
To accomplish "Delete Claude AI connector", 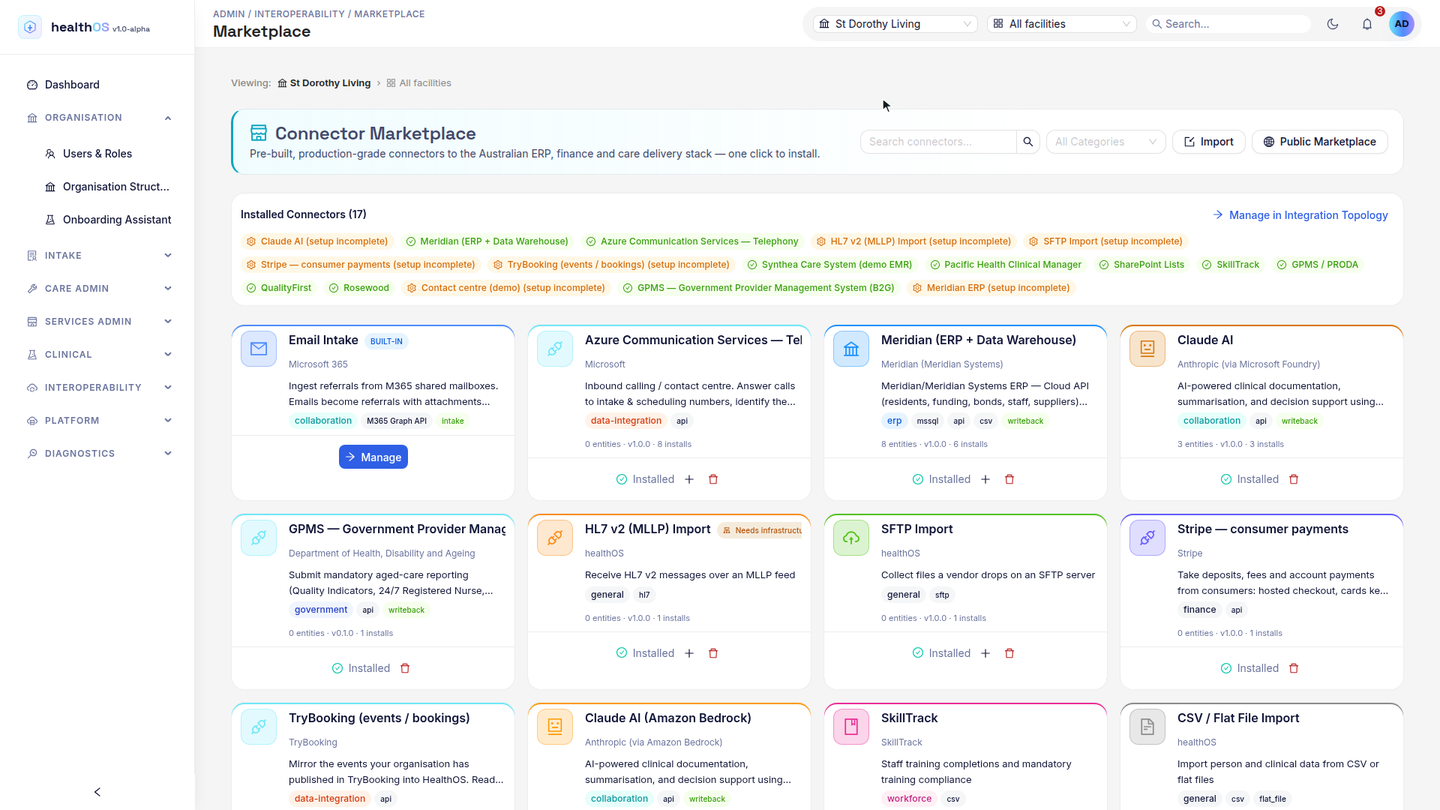I will [x=1294, y=479].
